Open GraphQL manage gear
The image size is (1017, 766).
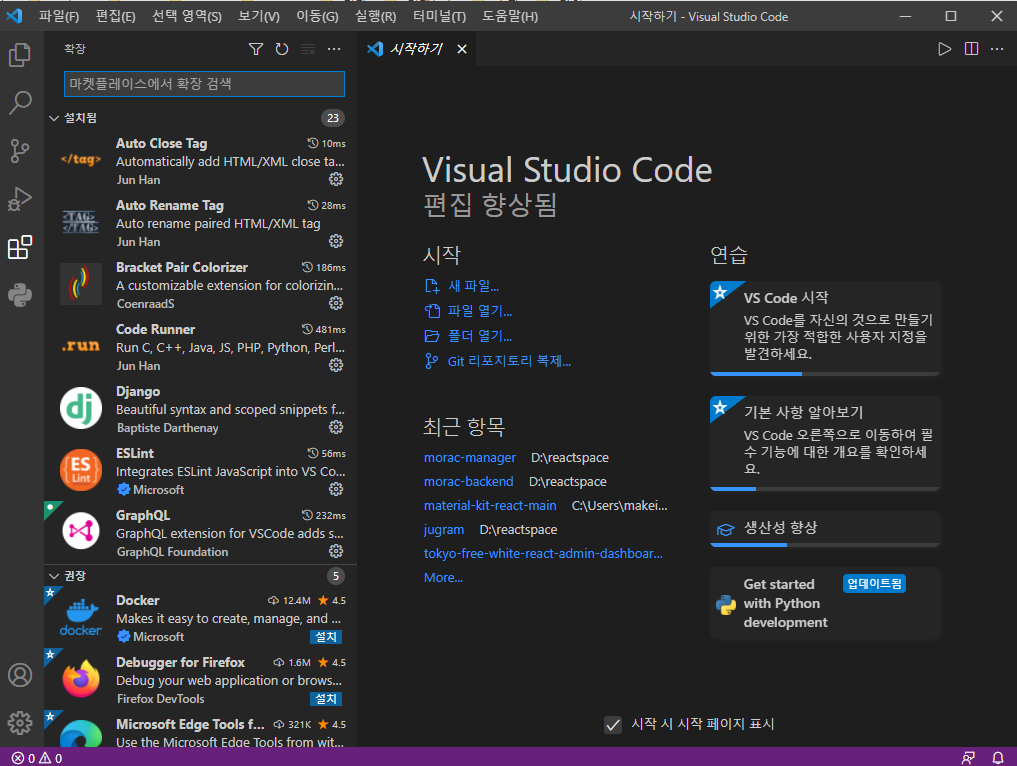click(x=336, y=551)
